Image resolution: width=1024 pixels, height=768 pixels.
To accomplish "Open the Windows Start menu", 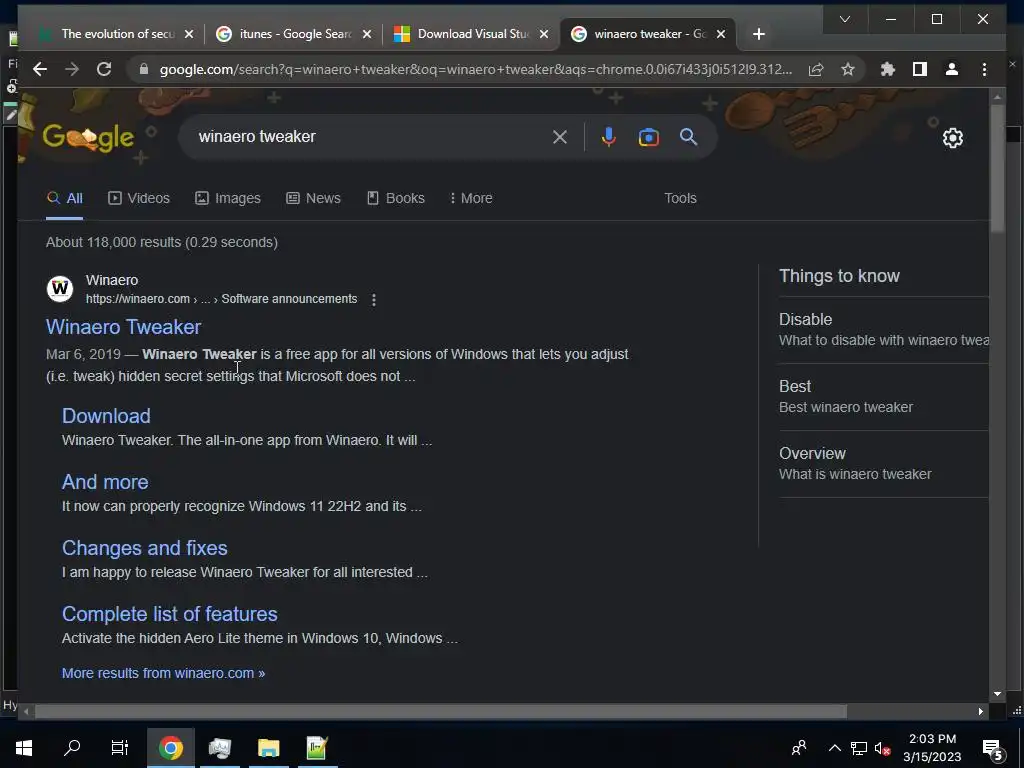I will 24,748.
